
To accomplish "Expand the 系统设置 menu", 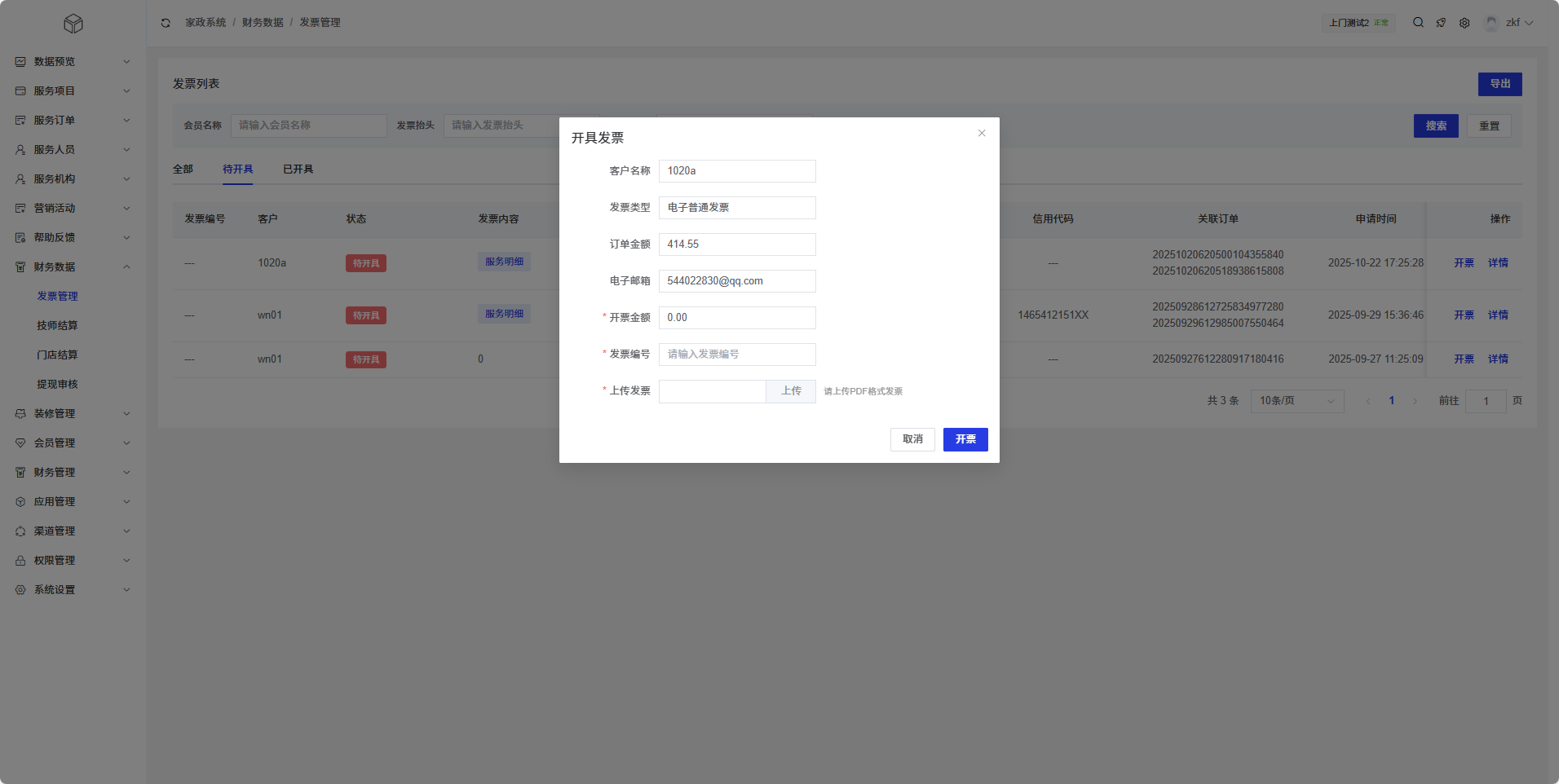I will tap(73, 590).
